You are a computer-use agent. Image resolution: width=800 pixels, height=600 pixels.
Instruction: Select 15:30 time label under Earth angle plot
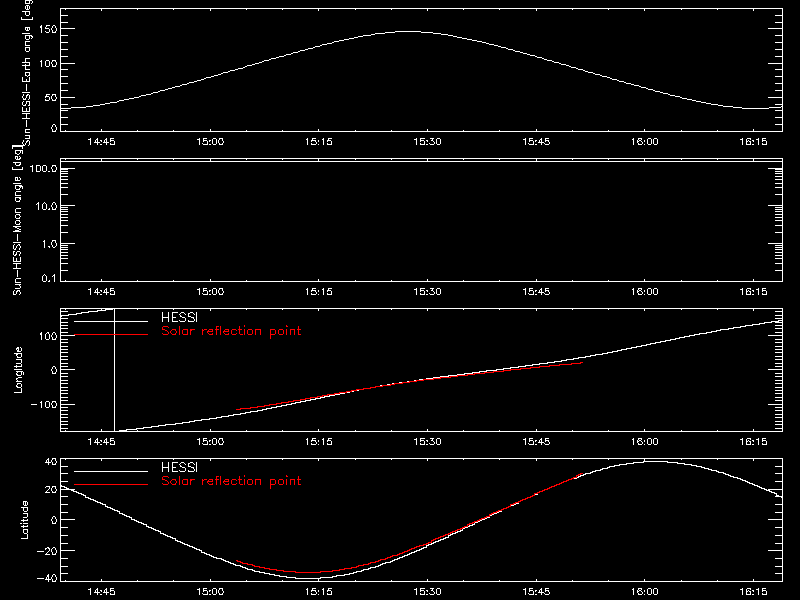pyautogui.click(x=427, y=142)
